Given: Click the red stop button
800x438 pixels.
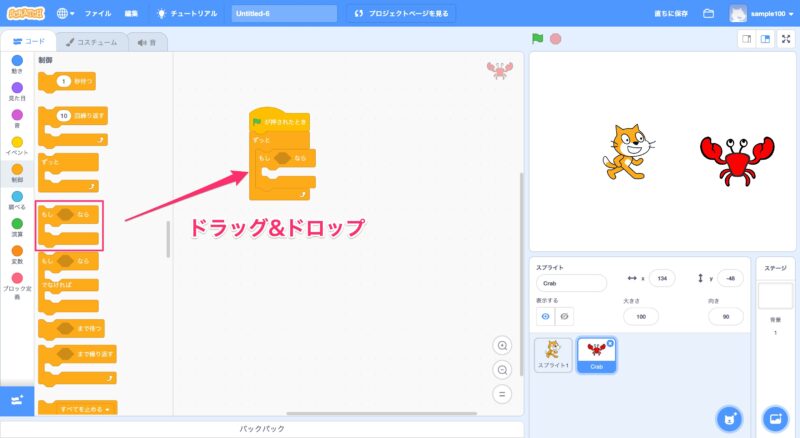Looking at the screenshot, I should 555,39.
